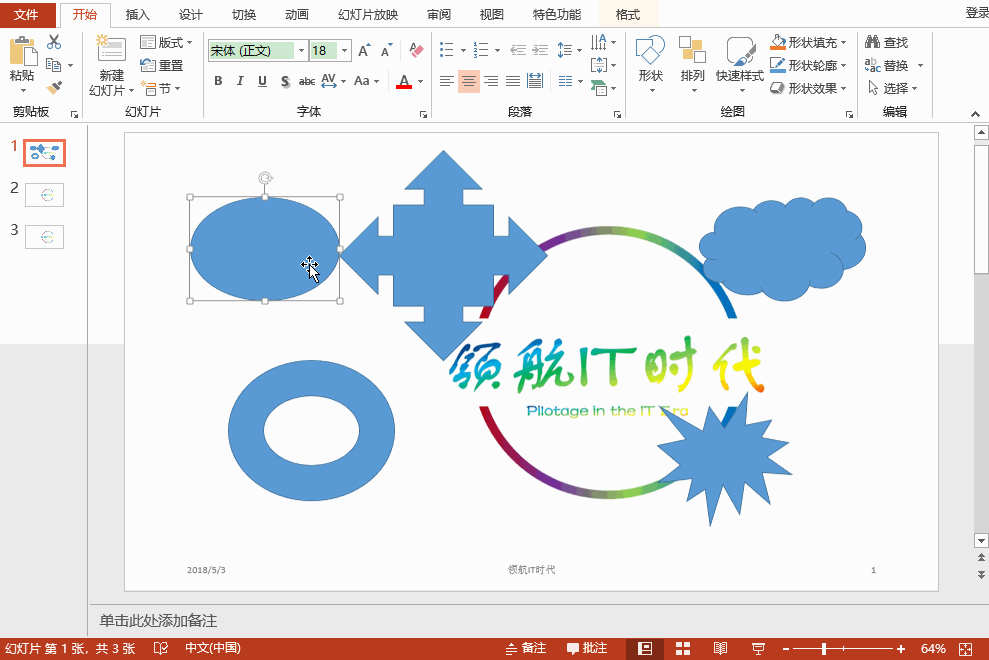Image resolution: width=989 pixels, height=660 pixels.
Task: Align text right
Action: point(491,81)
